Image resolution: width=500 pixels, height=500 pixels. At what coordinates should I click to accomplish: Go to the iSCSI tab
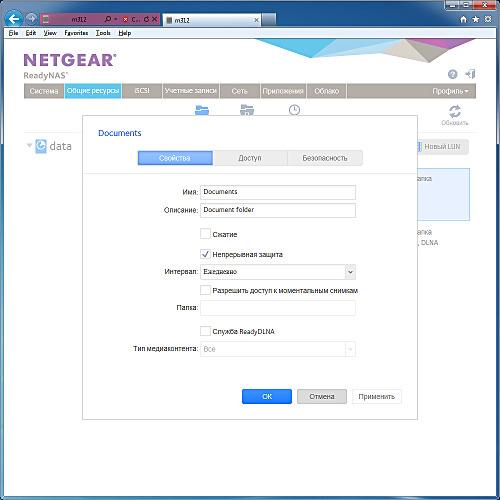point(142,91)
